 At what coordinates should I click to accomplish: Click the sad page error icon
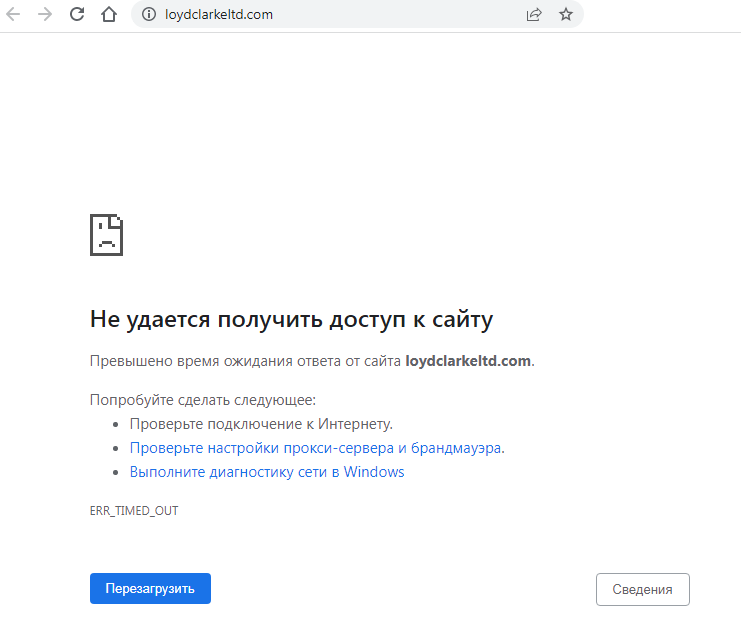coord(106,235)
